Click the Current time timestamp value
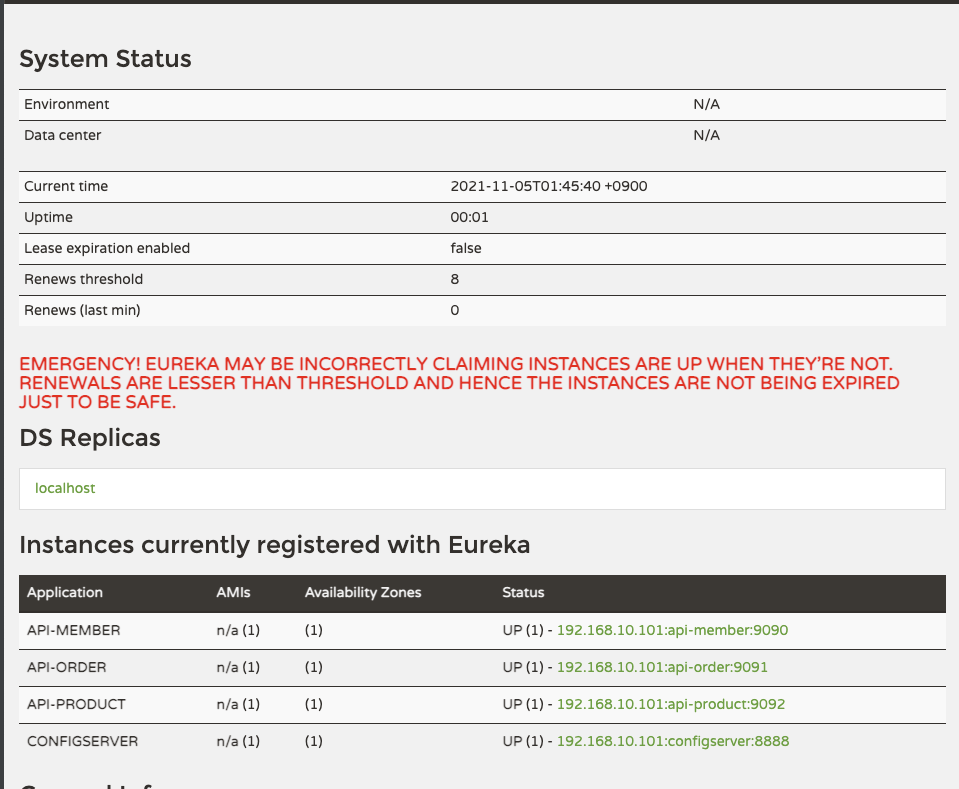959x789 pixels. (x=555, y=186)
